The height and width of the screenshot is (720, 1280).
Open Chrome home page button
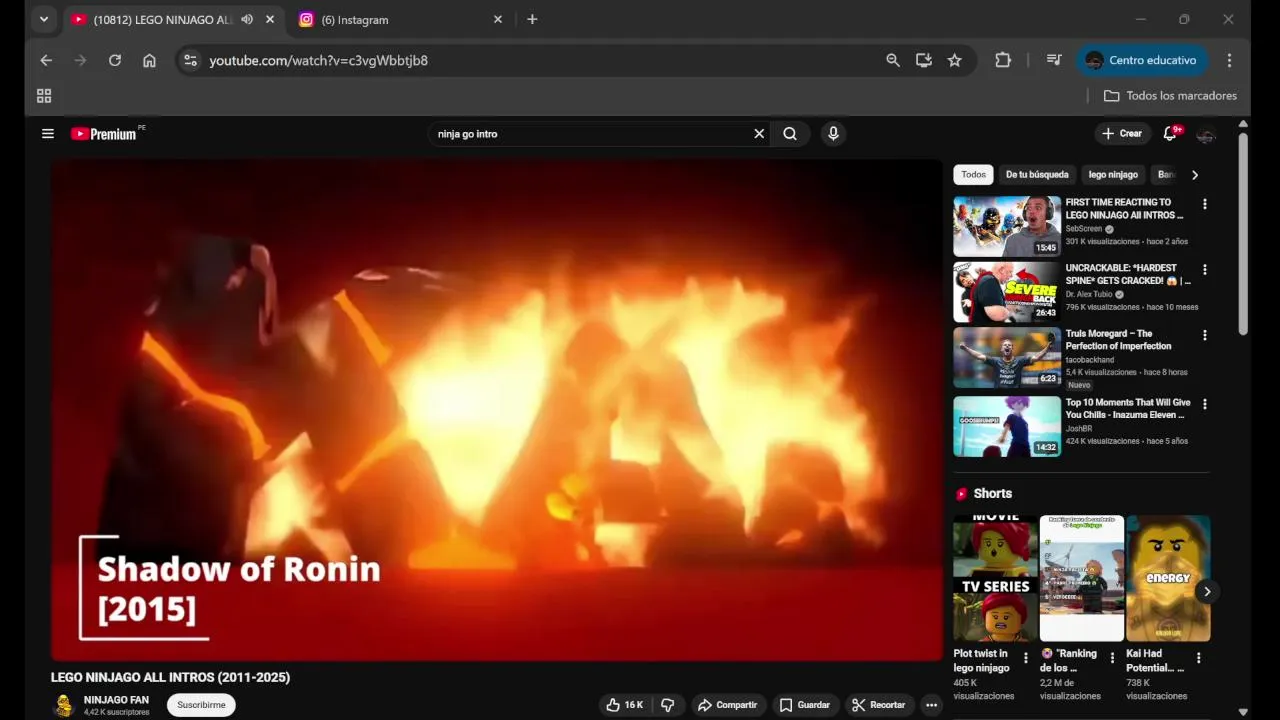[149, 60]
